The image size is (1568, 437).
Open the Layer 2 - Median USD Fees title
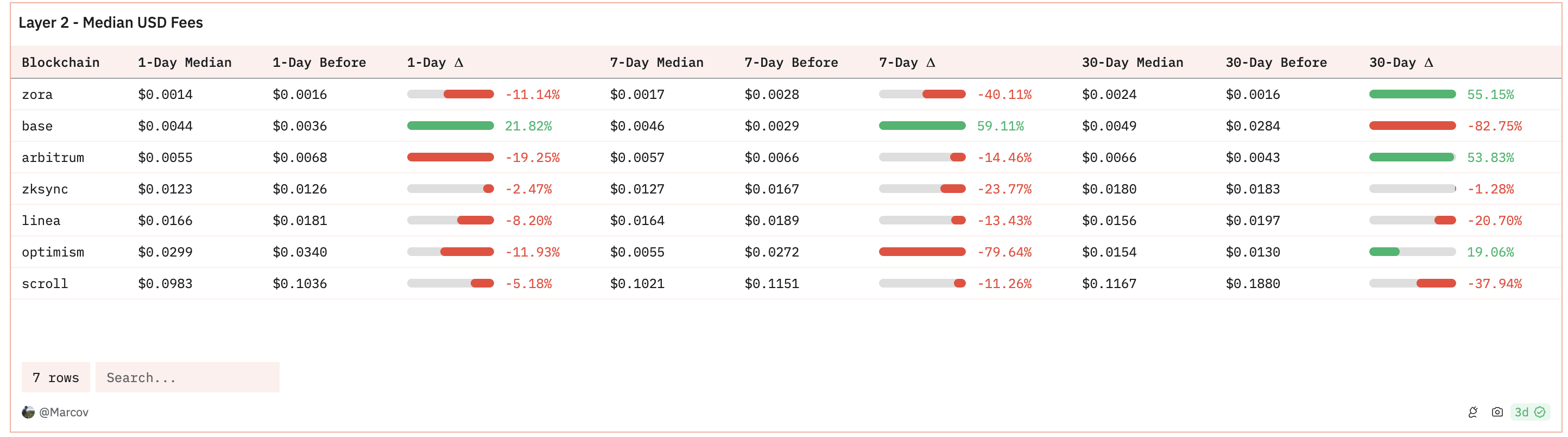[111, 22]
